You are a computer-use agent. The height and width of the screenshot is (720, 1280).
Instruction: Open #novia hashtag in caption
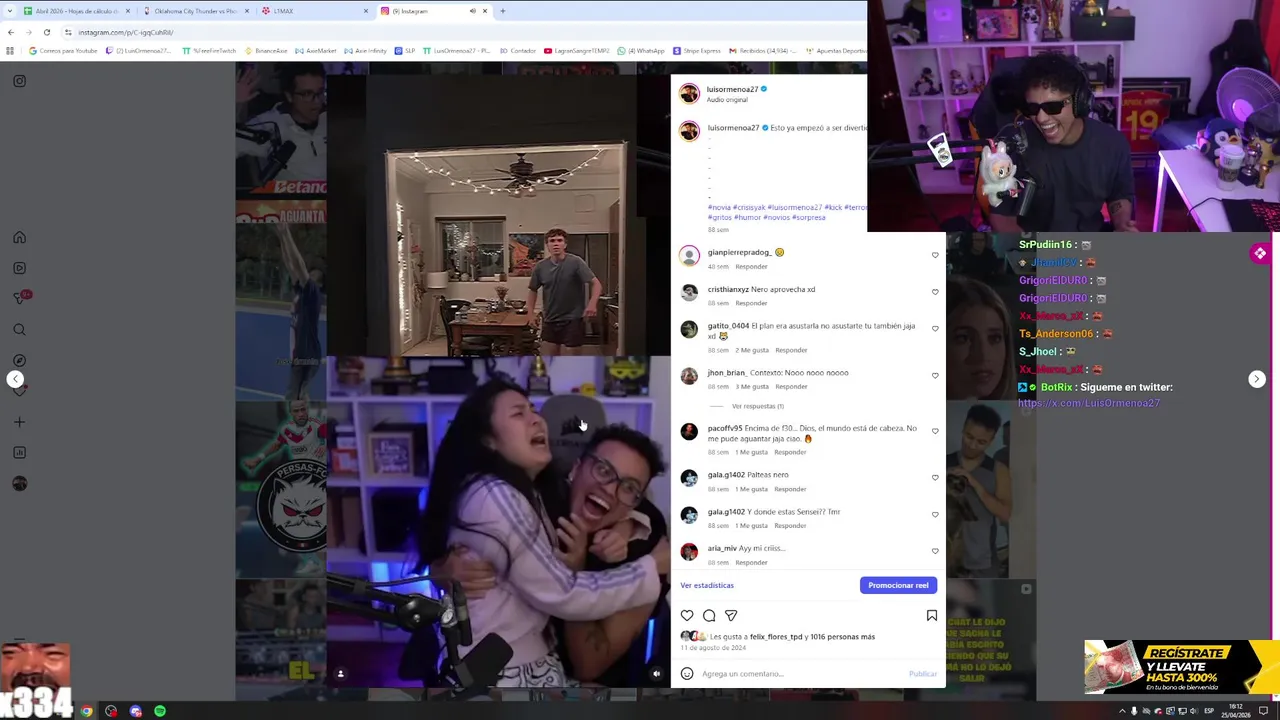pyautogui.click(x=719, y=207)
